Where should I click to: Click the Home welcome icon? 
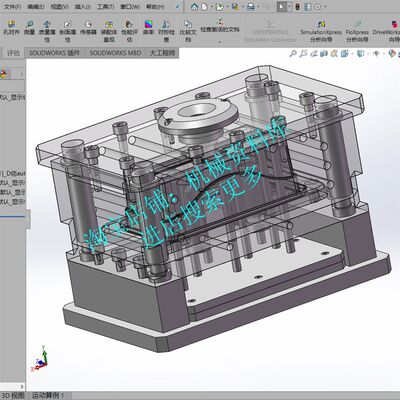(195, 7)
